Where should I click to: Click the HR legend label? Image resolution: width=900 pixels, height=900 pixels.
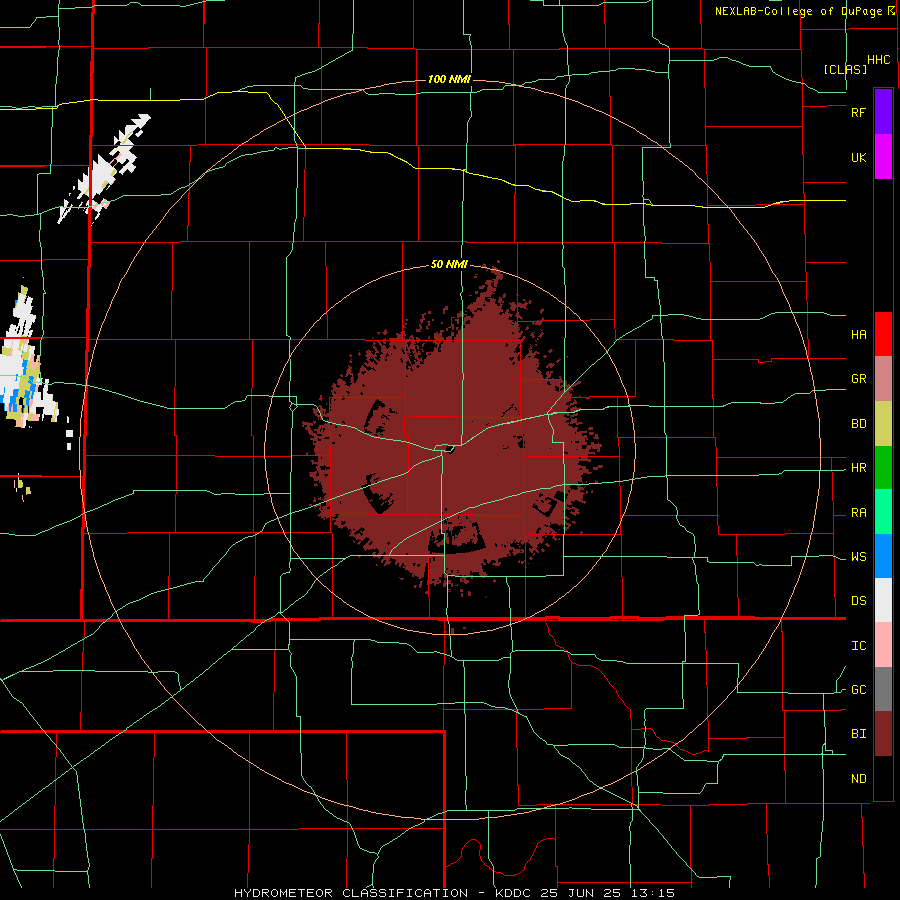(x=859, y=468)
